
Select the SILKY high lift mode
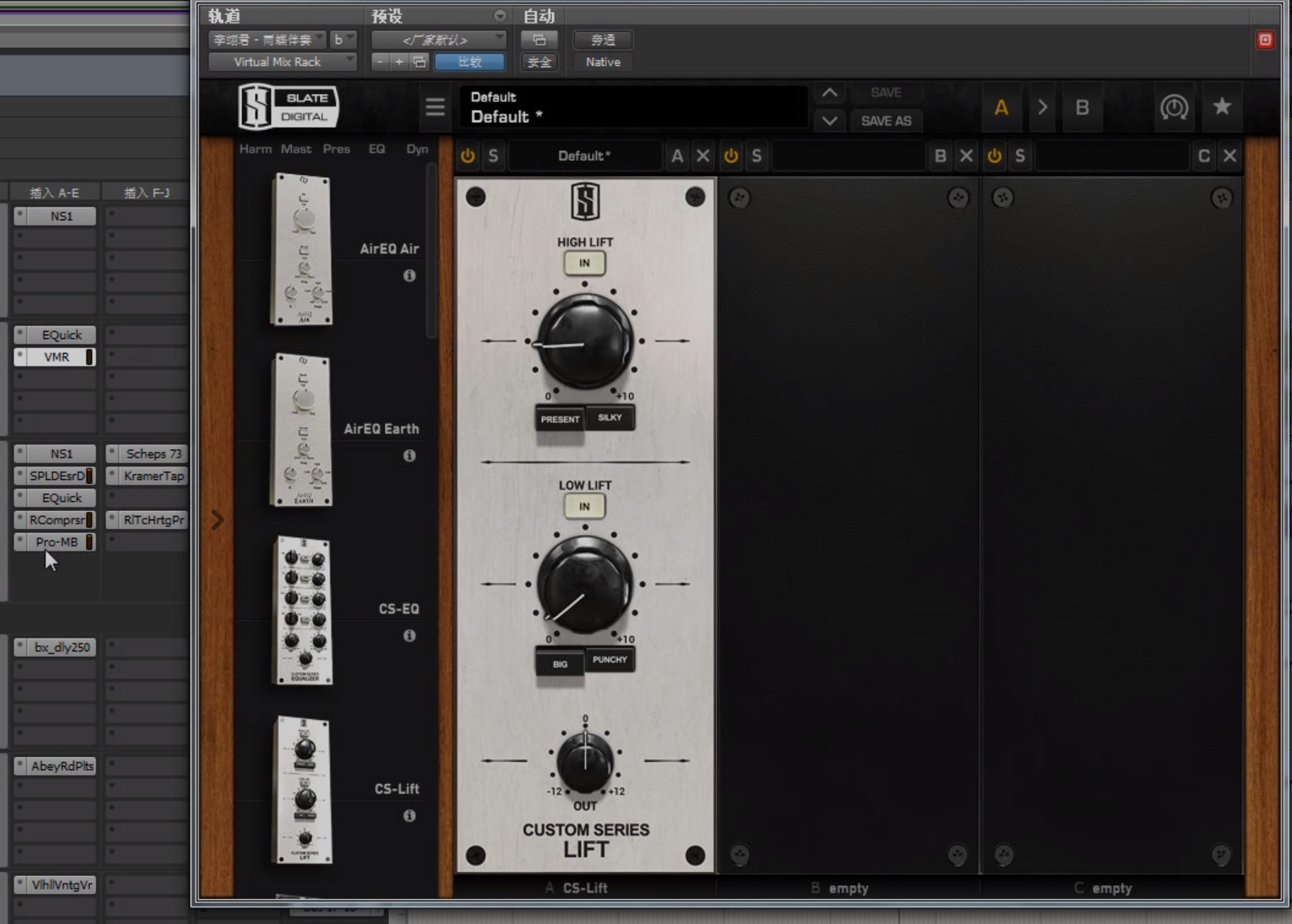(x=610, y=418)
